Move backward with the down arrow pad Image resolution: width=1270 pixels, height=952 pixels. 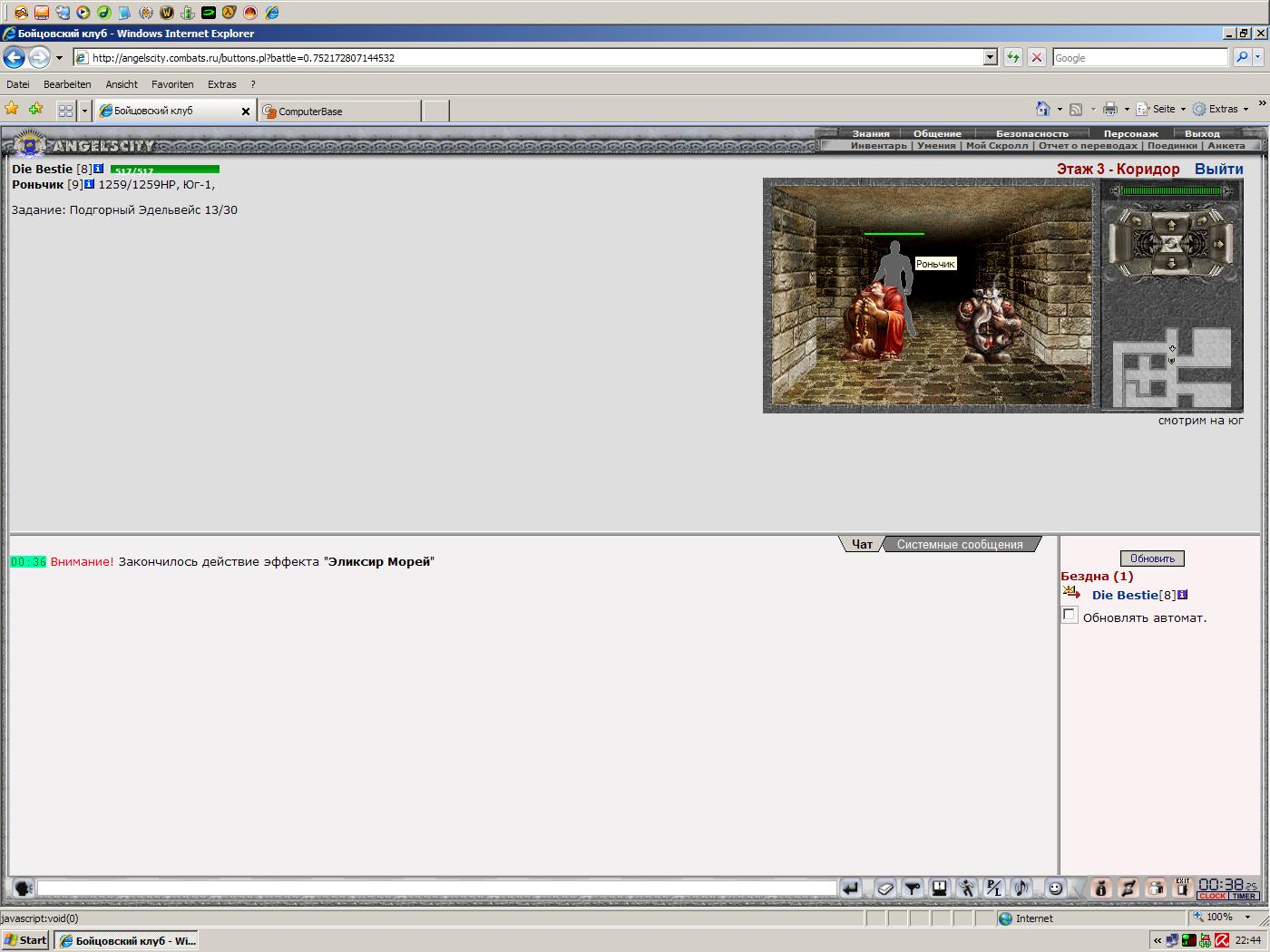[x=1171, y=264]
